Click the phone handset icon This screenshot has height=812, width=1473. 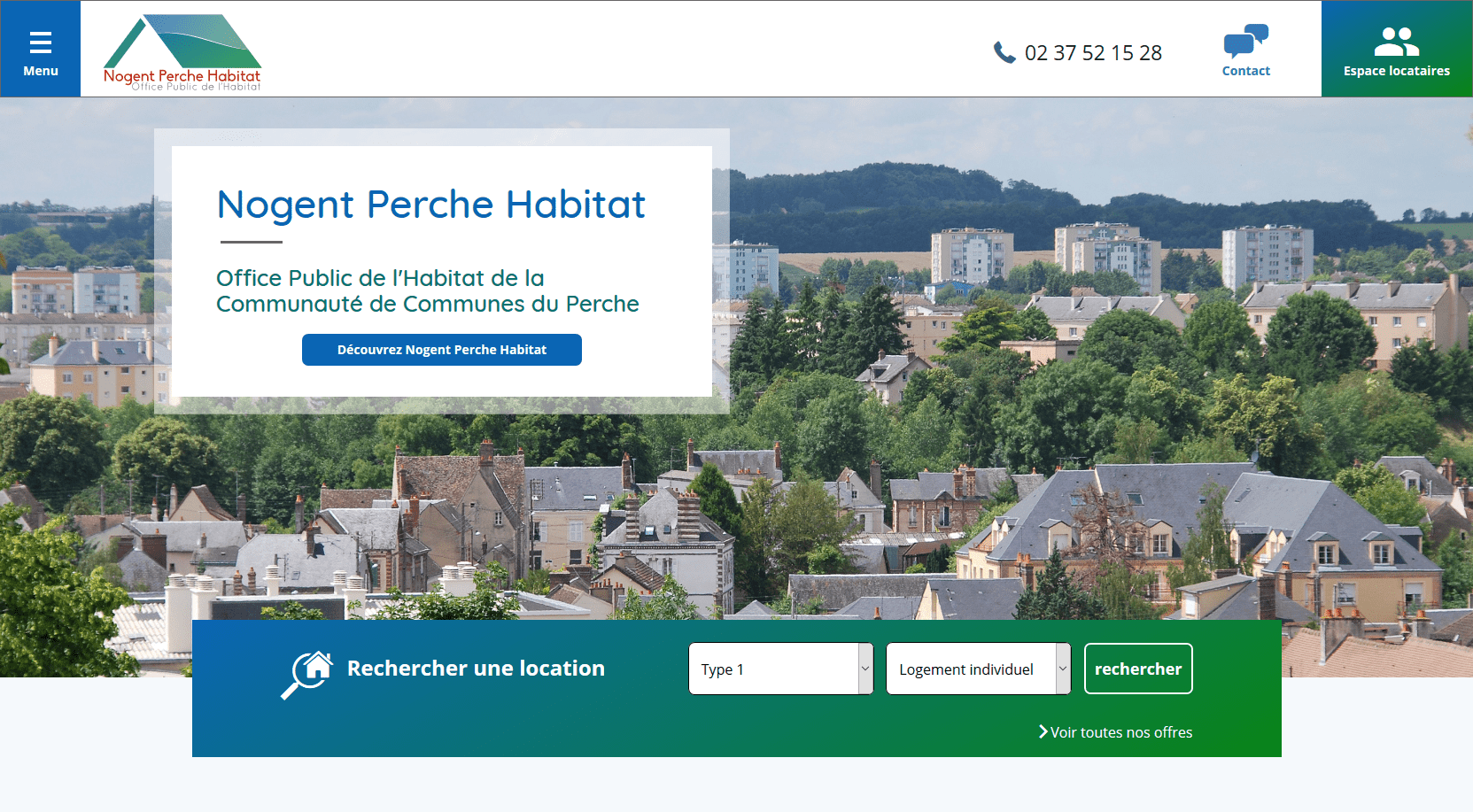click(1004, 53)
